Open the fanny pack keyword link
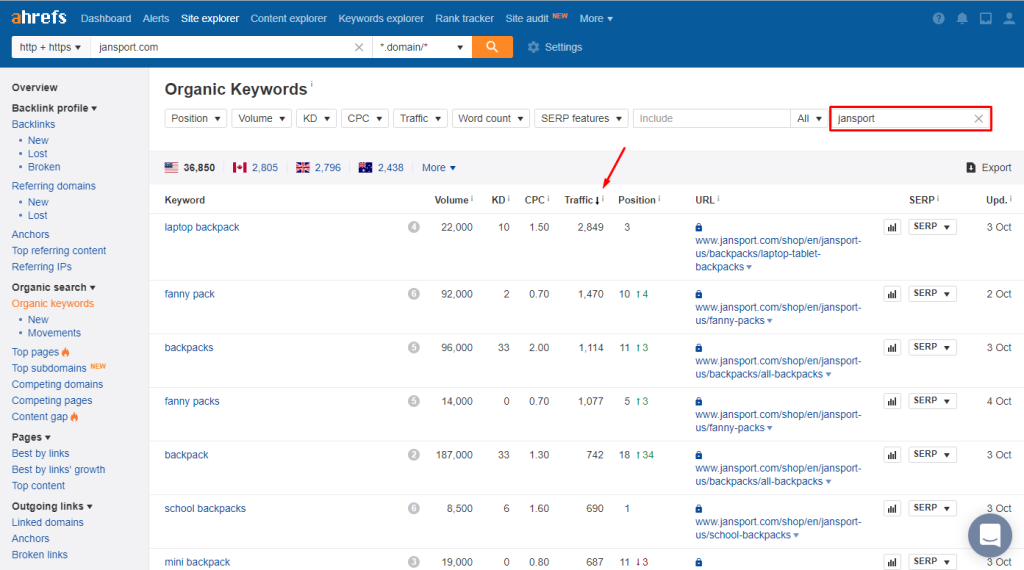Screen dimensions: 1024x570 pos(190,294)
